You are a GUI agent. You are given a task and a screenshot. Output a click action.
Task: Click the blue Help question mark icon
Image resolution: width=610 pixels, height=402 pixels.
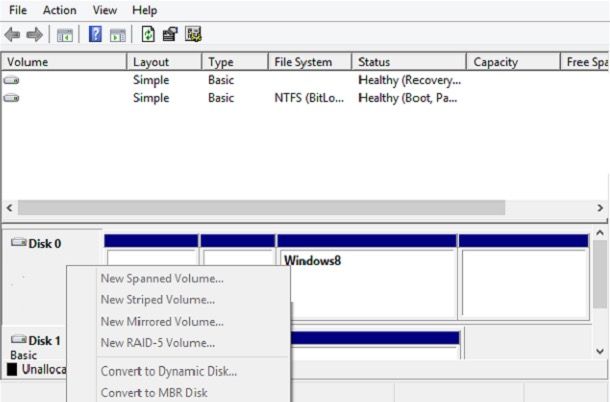[x=96, y=34]
